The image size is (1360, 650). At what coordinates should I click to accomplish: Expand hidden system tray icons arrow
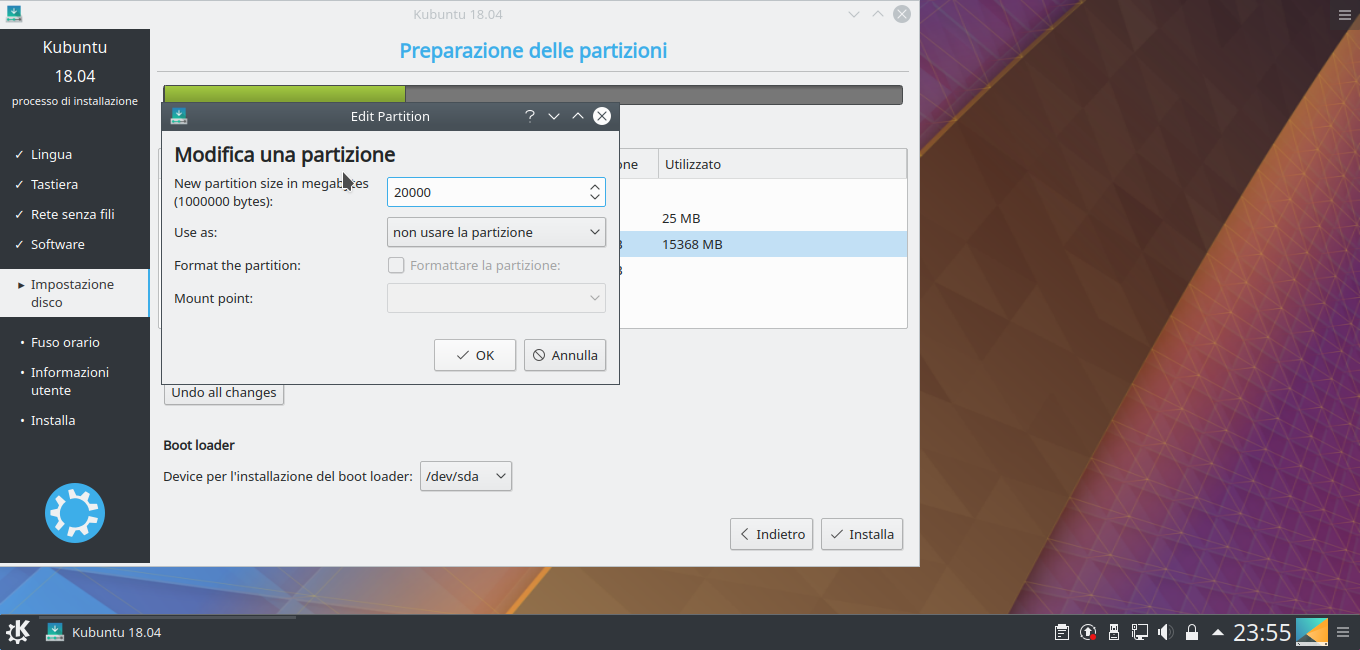coord(1217,632)
